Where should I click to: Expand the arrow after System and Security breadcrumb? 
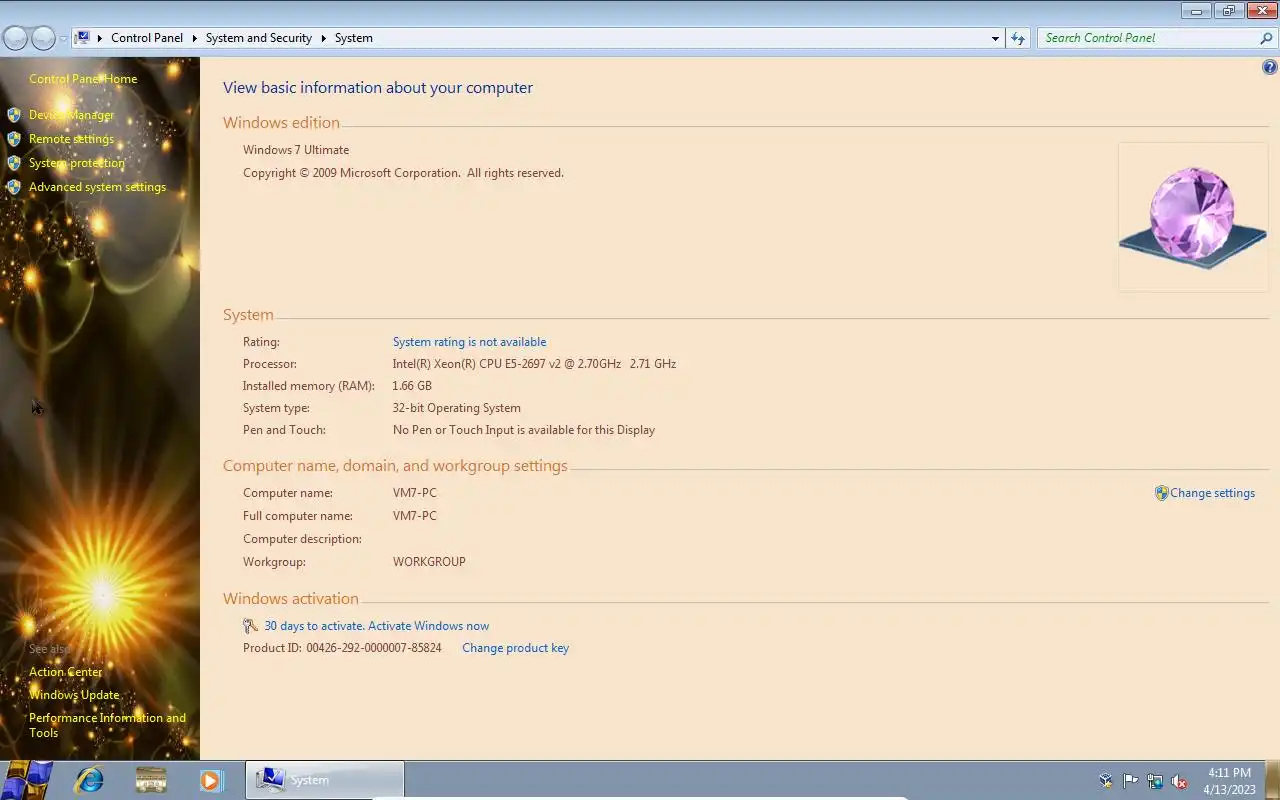(324, 38)
